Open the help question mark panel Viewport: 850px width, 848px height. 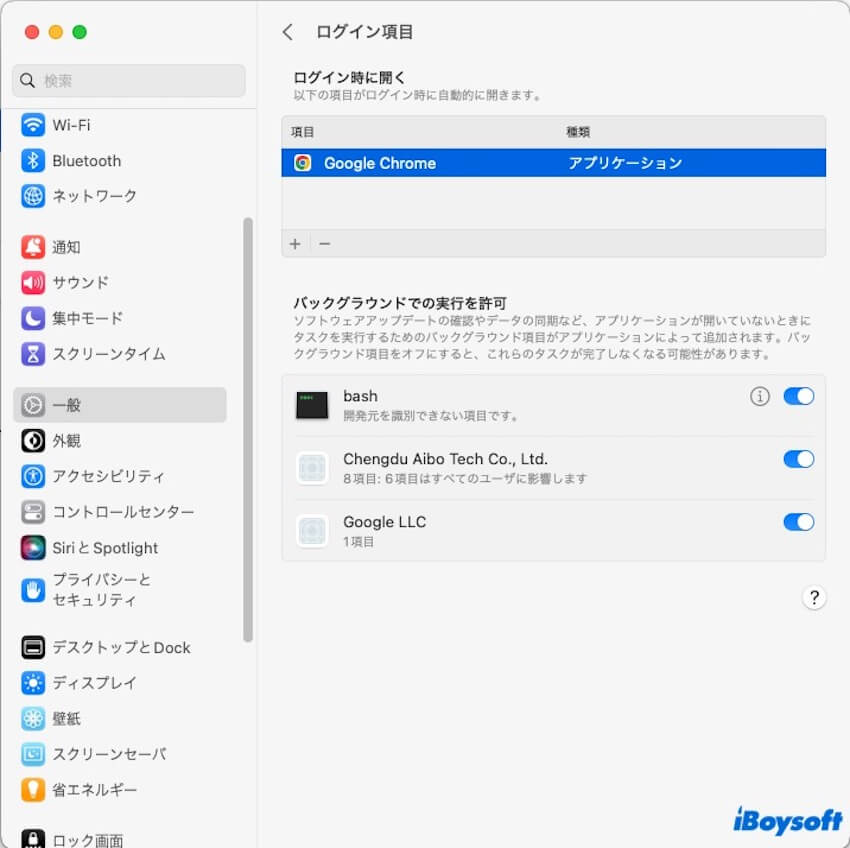tap(815, 597)
